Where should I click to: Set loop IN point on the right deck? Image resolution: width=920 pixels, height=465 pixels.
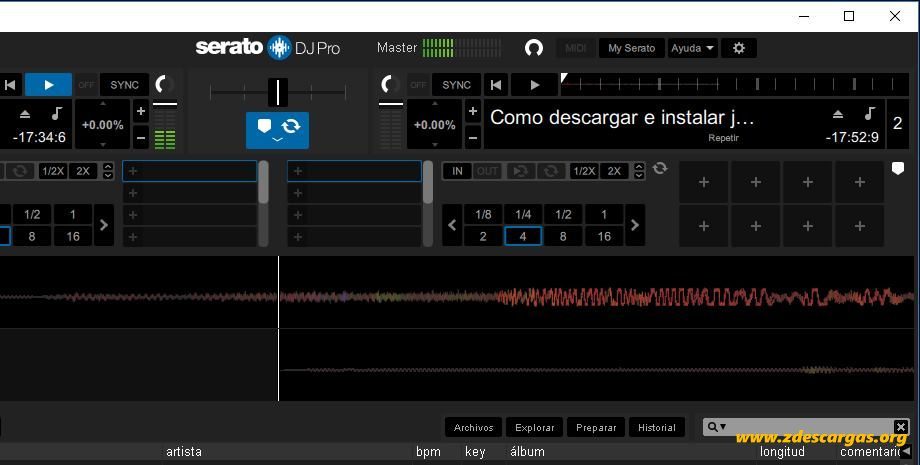pos(457,171)
